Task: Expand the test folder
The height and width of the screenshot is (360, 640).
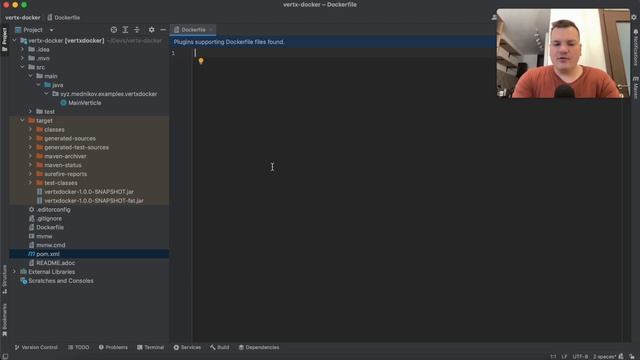Action: click(x=31, y=111)
